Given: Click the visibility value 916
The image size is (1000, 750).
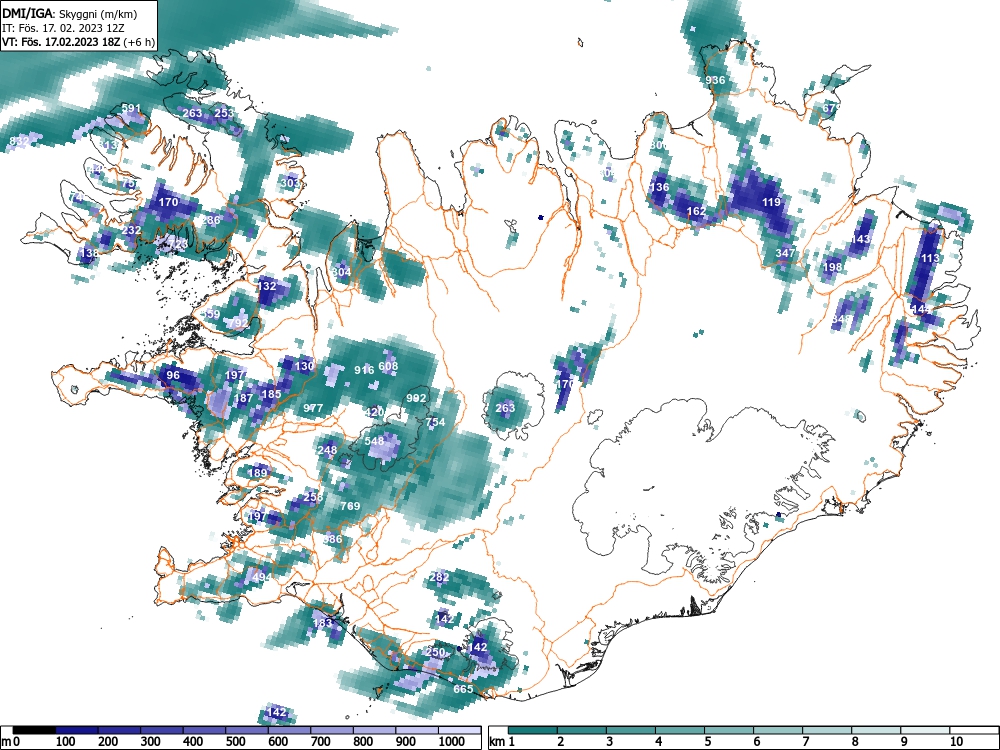Looking at the screenshot, I should click(364, 370).
